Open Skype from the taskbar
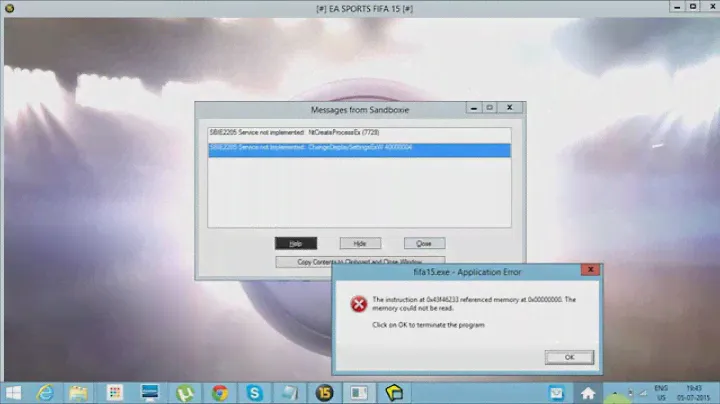 [x=254, y=391]
